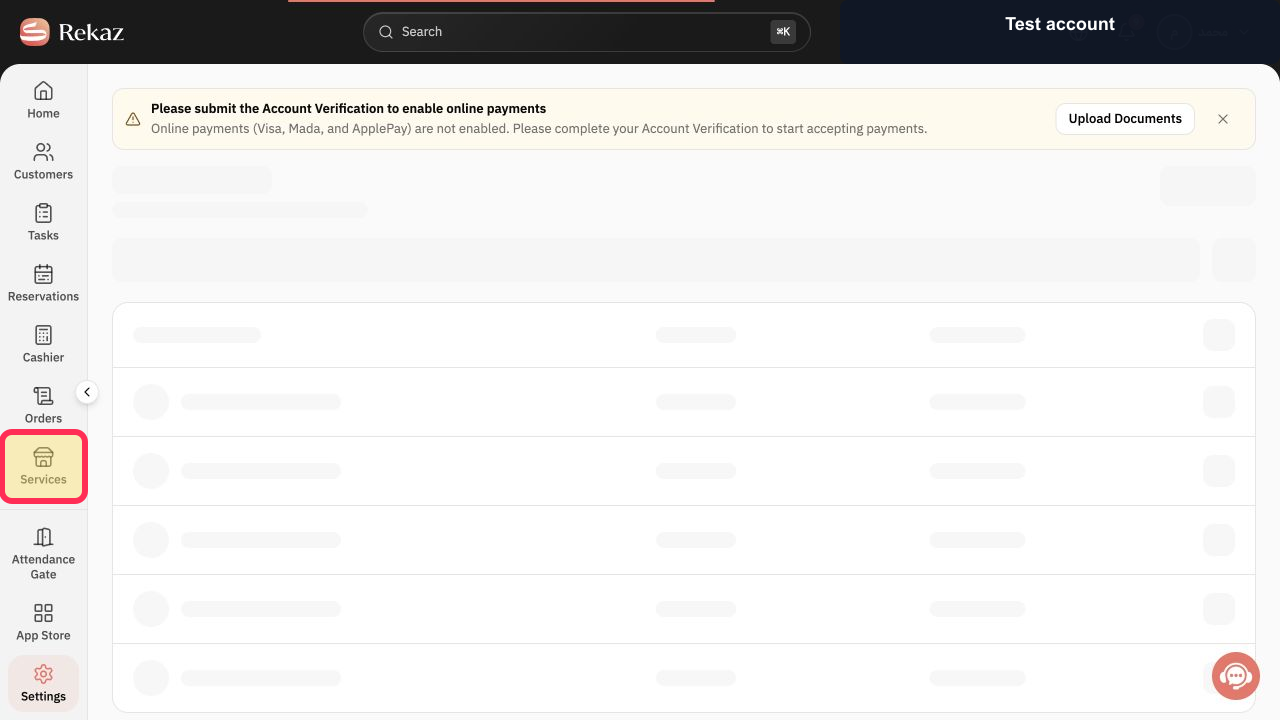The height and width of the screenshot is (720, 1280).
Task: Click the Search input field
Action: [x=587, y=32]
